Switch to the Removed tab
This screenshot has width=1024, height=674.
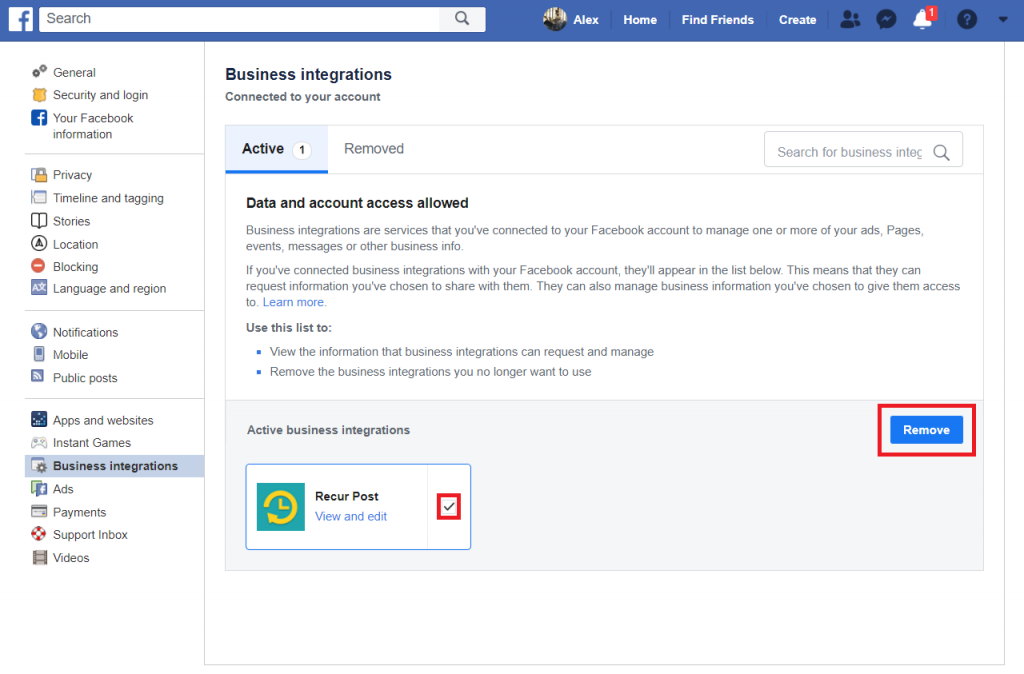(x=374, y=149)
